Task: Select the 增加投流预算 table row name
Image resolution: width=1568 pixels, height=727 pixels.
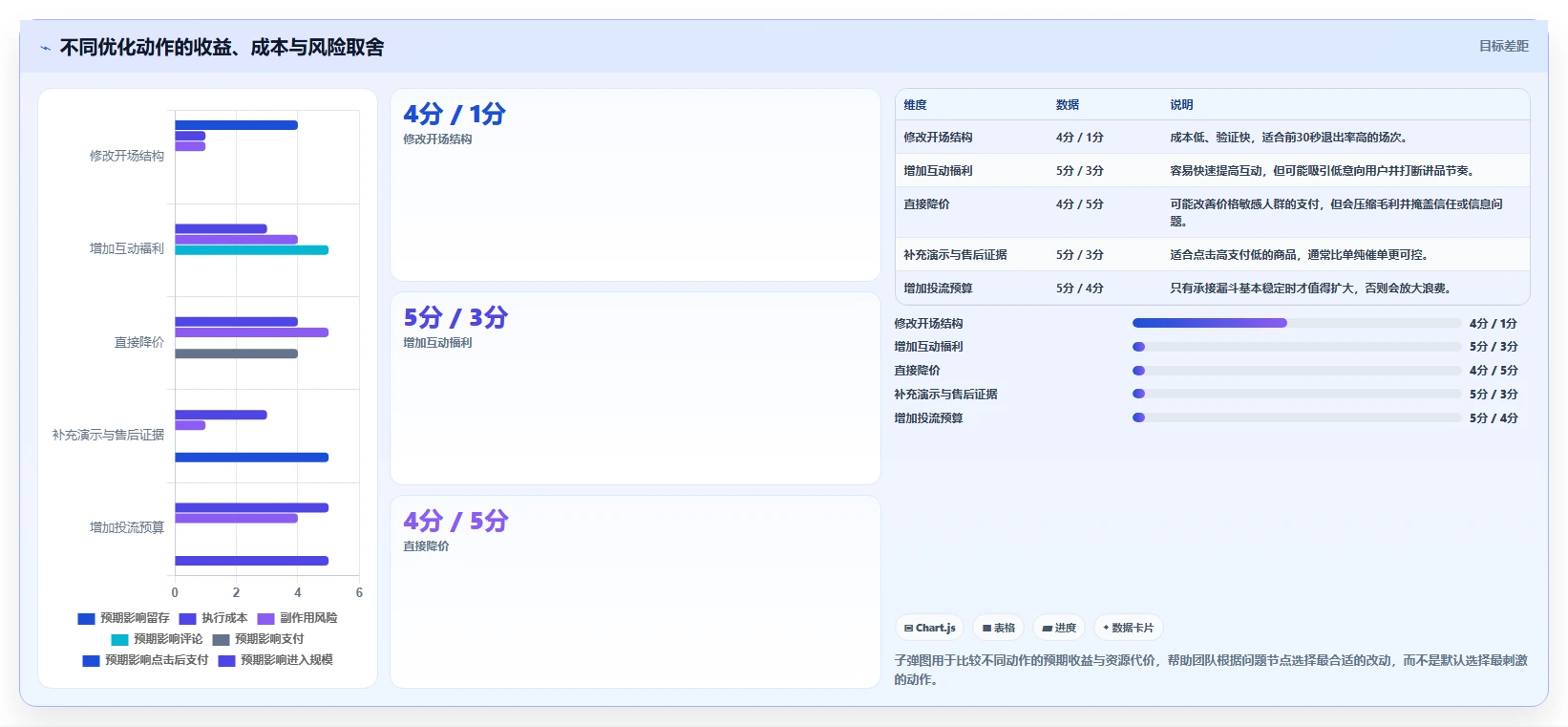Action: (x=938, y=289)
